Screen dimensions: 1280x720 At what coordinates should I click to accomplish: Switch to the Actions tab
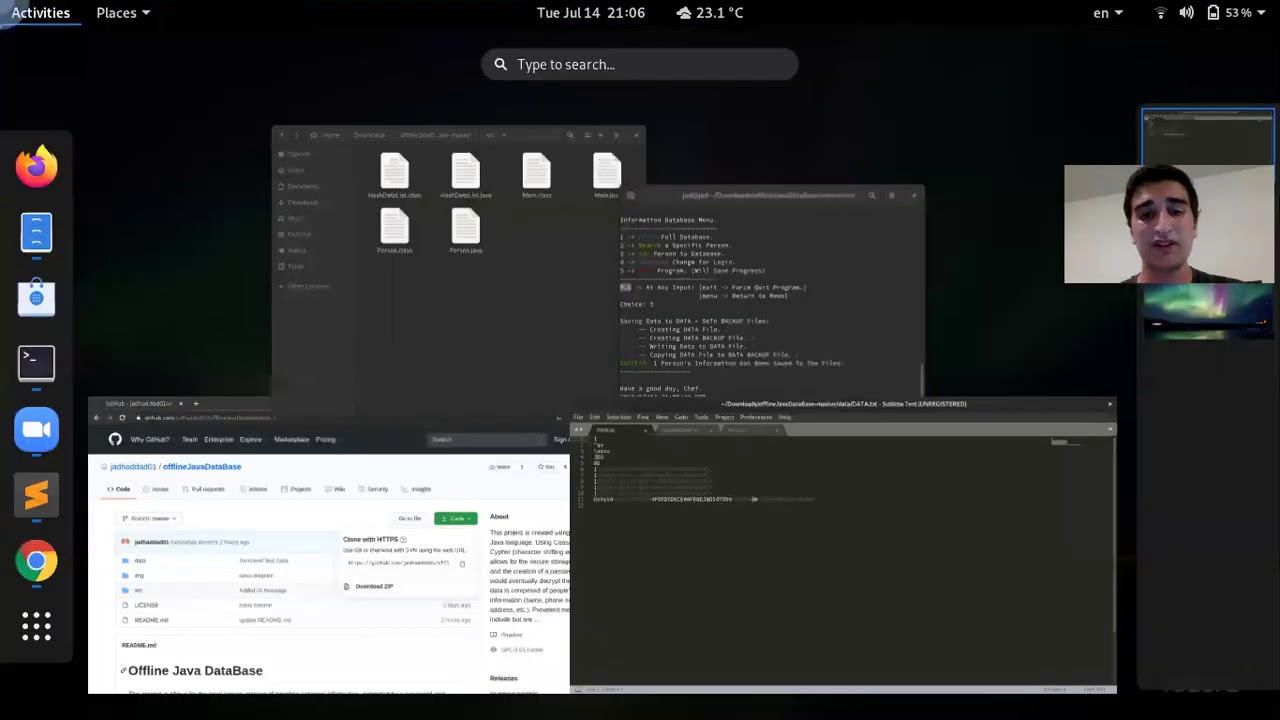pos(254,489)
